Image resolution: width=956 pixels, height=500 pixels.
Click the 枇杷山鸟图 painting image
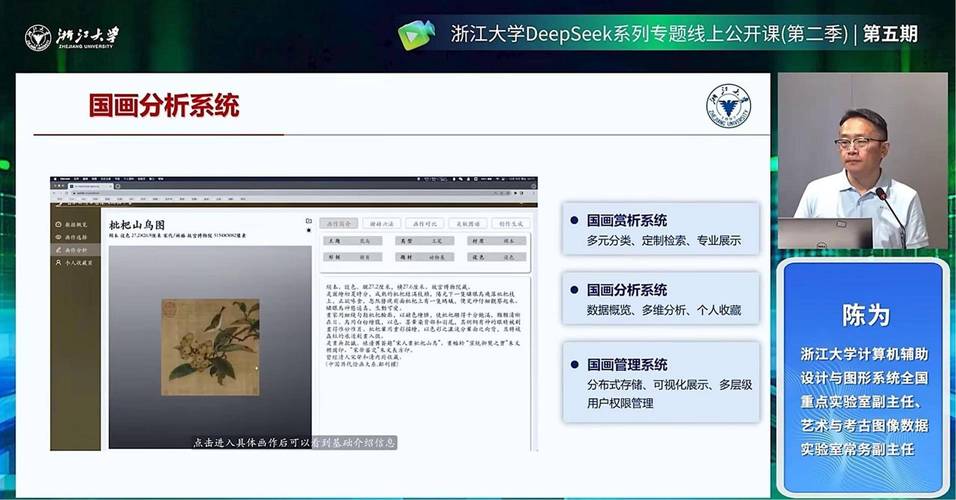pos(210,347)
